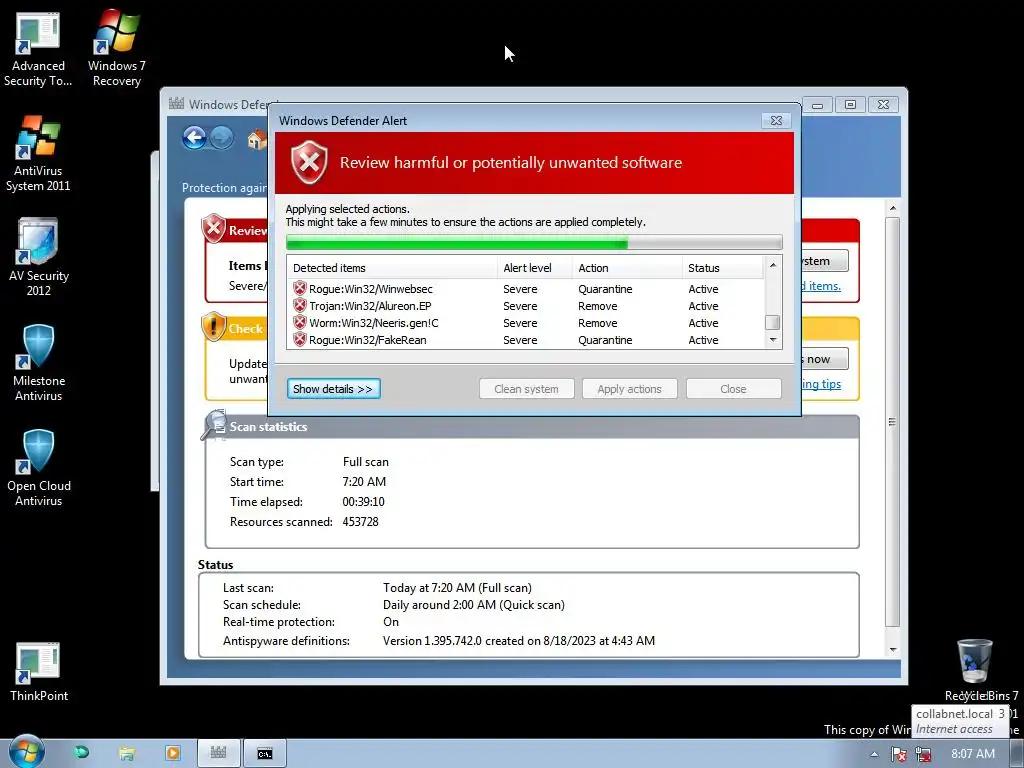Select Trojan:Win32/Alureon.EP row text

pos(370,306)
